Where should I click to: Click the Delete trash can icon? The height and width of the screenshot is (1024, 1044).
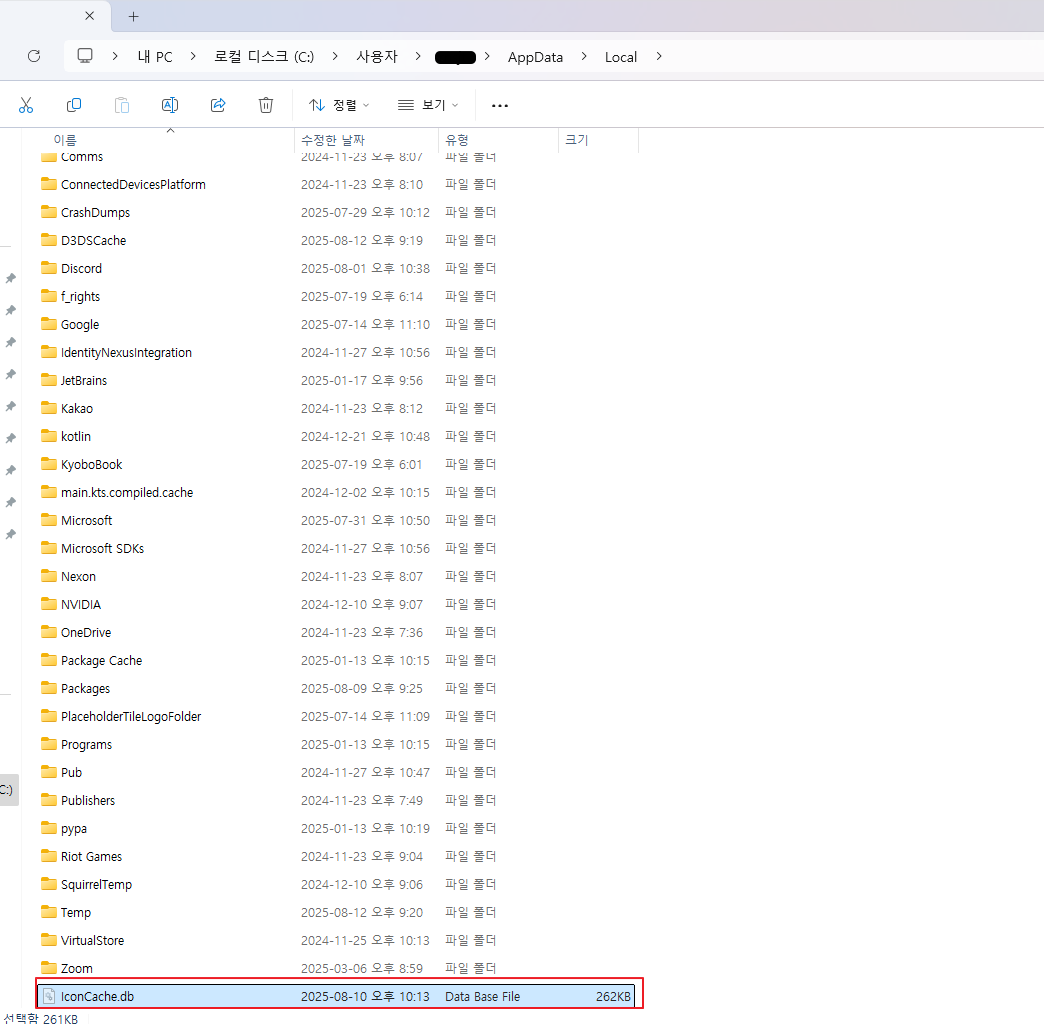coord(266,105)
